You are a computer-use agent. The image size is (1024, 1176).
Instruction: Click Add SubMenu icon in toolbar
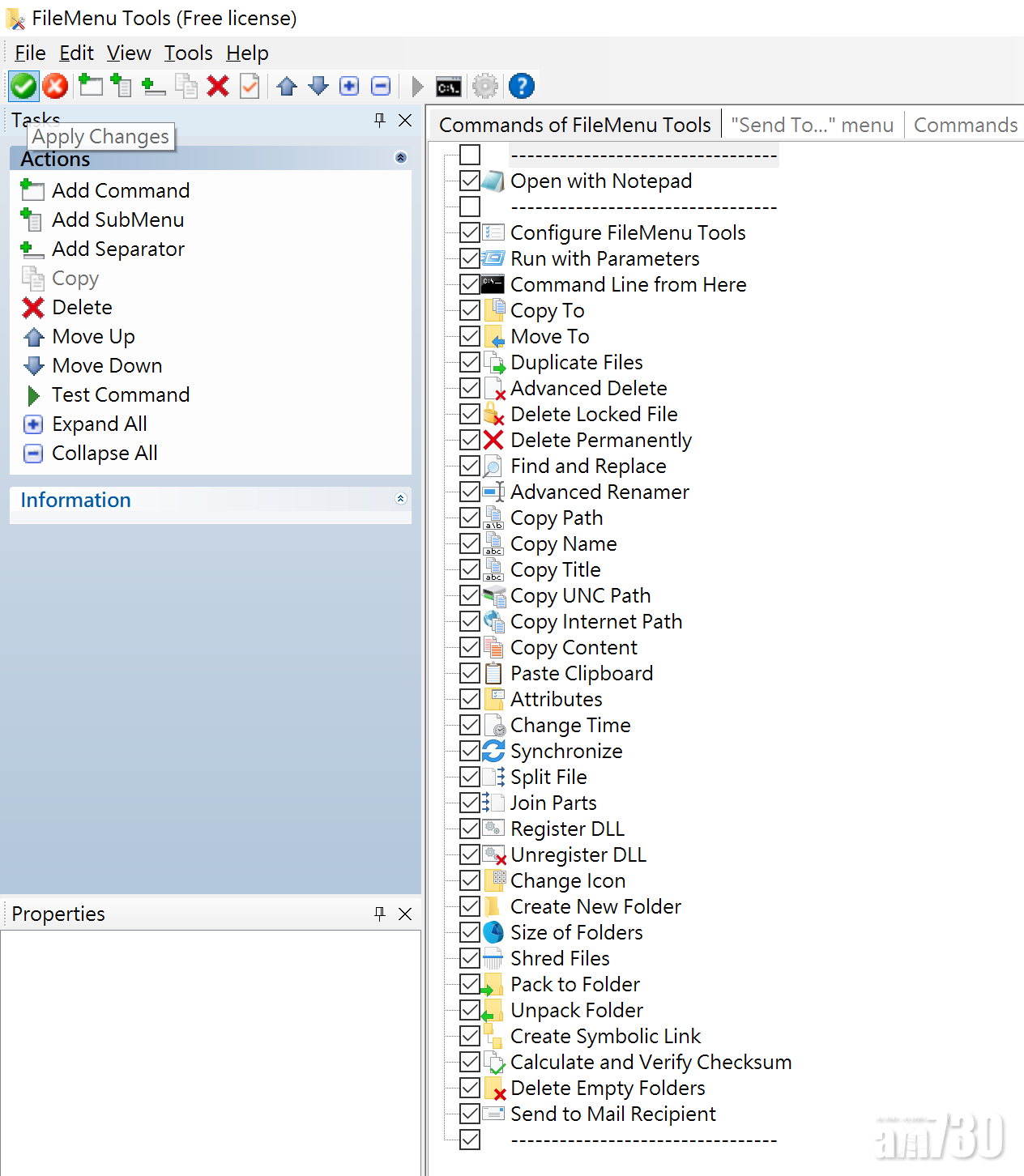(122, 86)
